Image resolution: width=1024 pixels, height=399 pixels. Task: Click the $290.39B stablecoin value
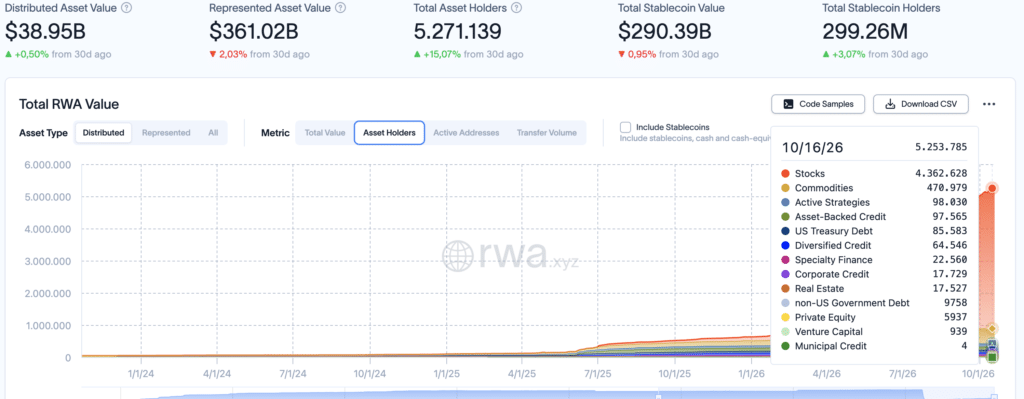point(664,31)
